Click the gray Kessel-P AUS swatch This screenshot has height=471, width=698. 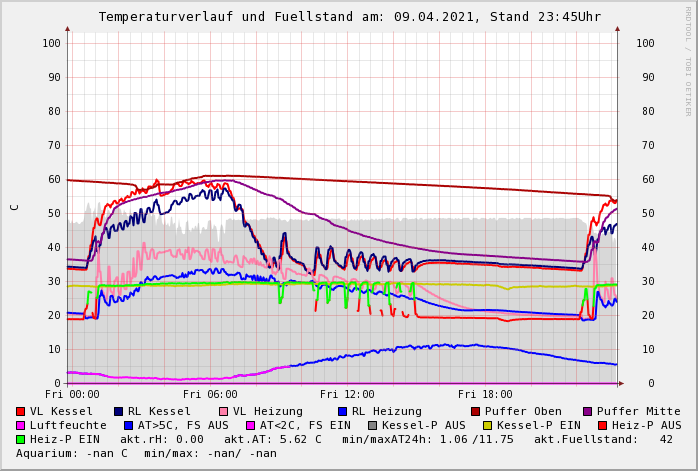pyautogui.click(x=372, y=425)
